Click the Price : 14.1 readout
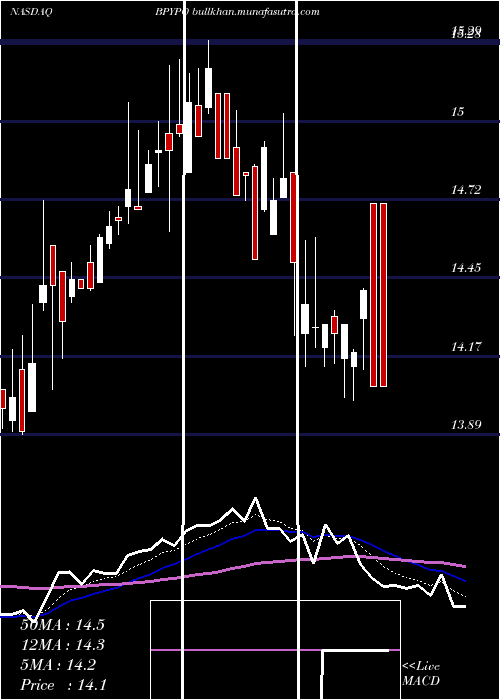Screen dimensions: 500x700 pyautogui.click(x=63, y=685)
